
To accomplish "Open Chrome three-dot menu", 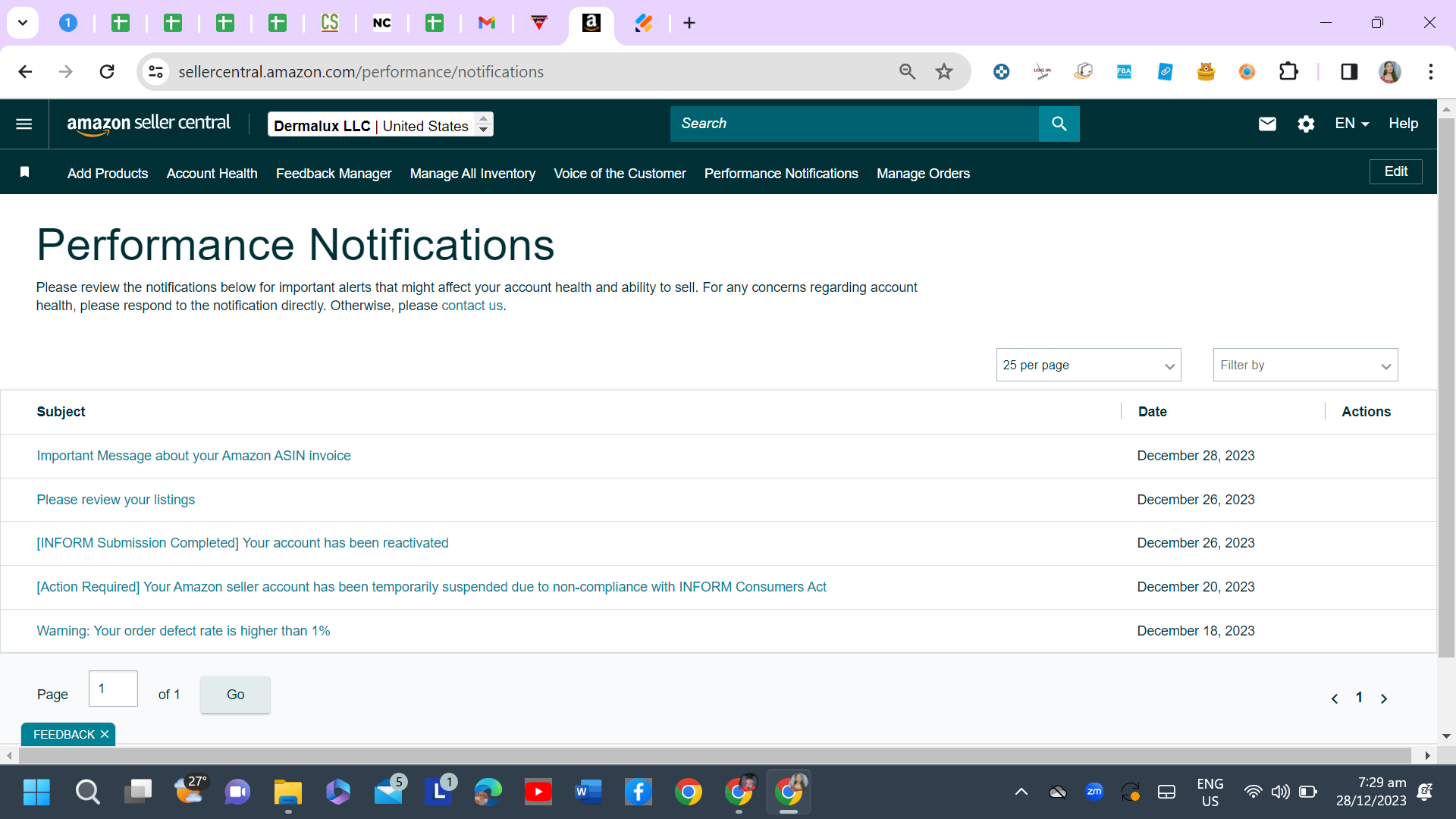I will point(1431,71).
